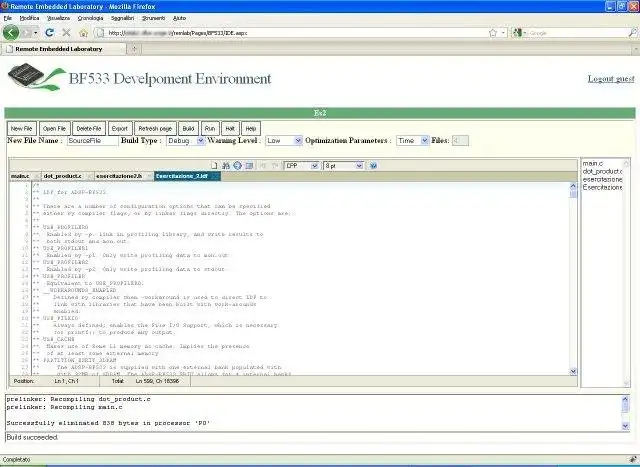Click the Run button
Screen dimensions: 640x467
coord(210,128)
